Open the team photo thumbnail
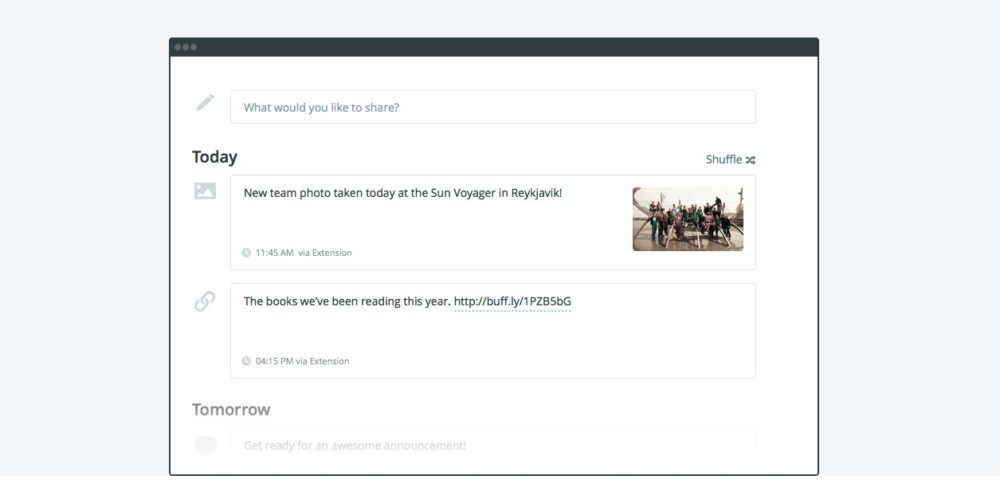Image resolution: width=1000 pixels, height=503 pixels. [687, 219]
